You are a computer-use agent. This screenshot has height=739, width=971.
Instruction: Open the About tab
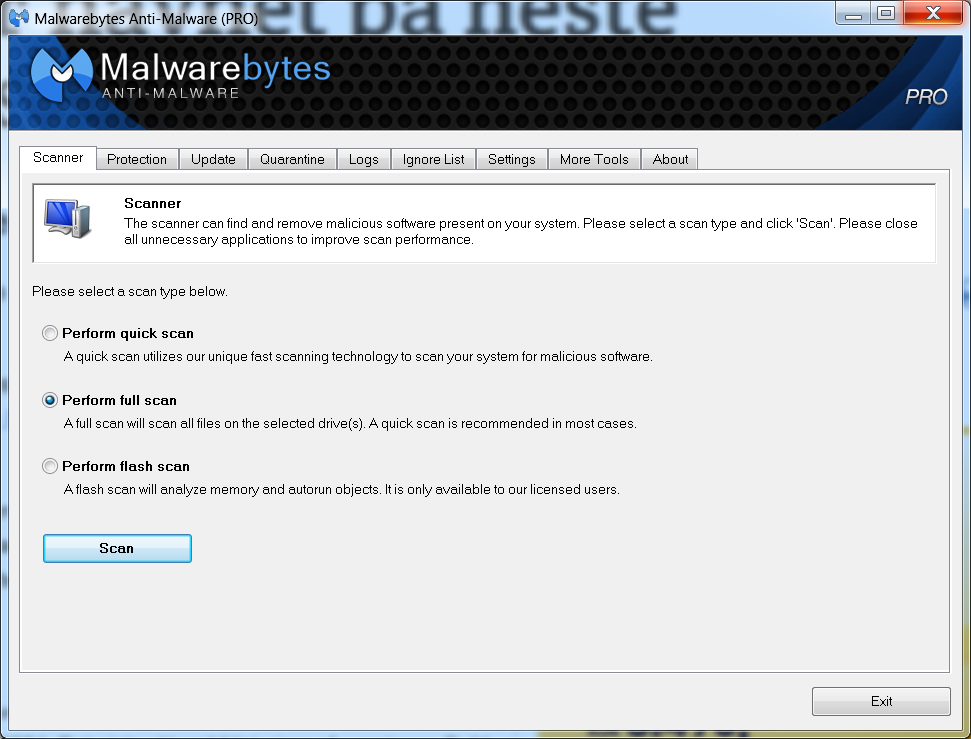point(670,159)
